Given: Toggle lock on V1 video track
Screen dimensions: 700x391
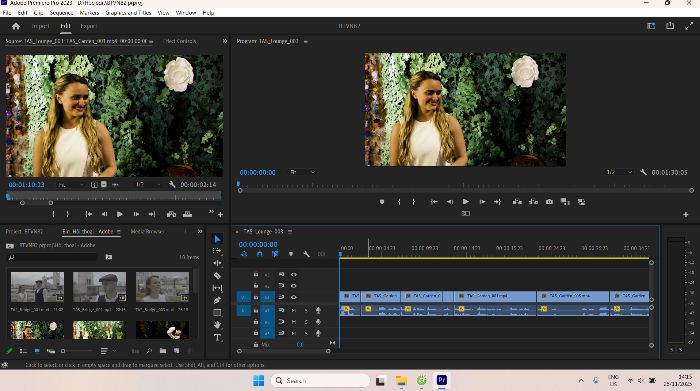Looking at the screenshot, I should [x=256, y=297].
